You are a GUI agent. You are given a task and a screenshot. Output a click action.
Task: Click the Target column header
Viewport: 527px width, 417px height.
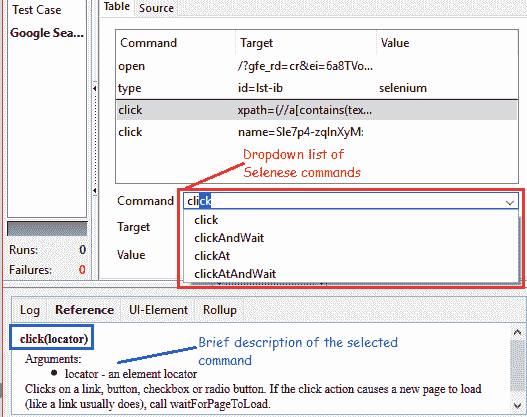306,43
